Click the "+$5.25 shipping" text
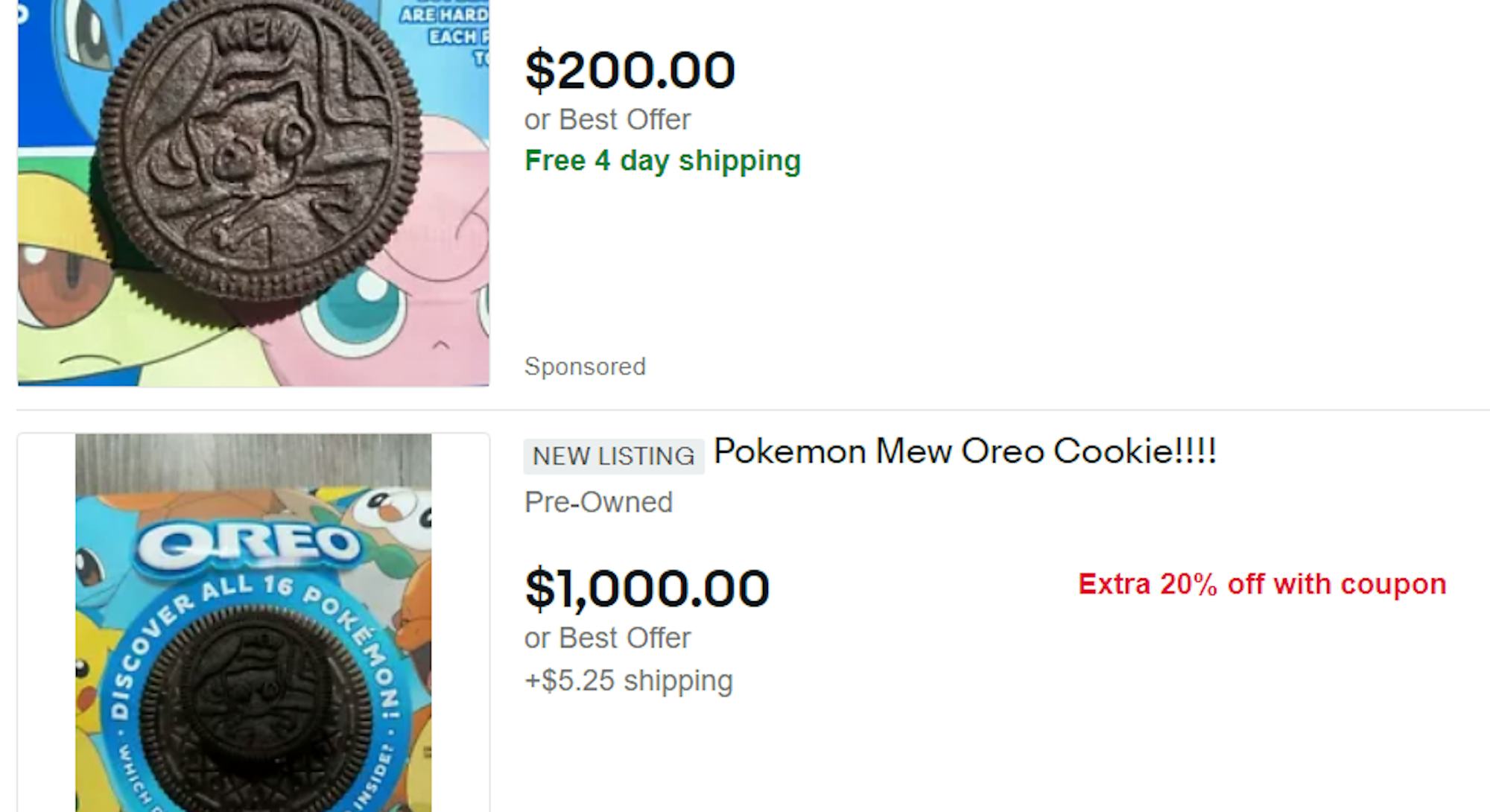The width and height of the screenshot is (1490, 812). 629,680
